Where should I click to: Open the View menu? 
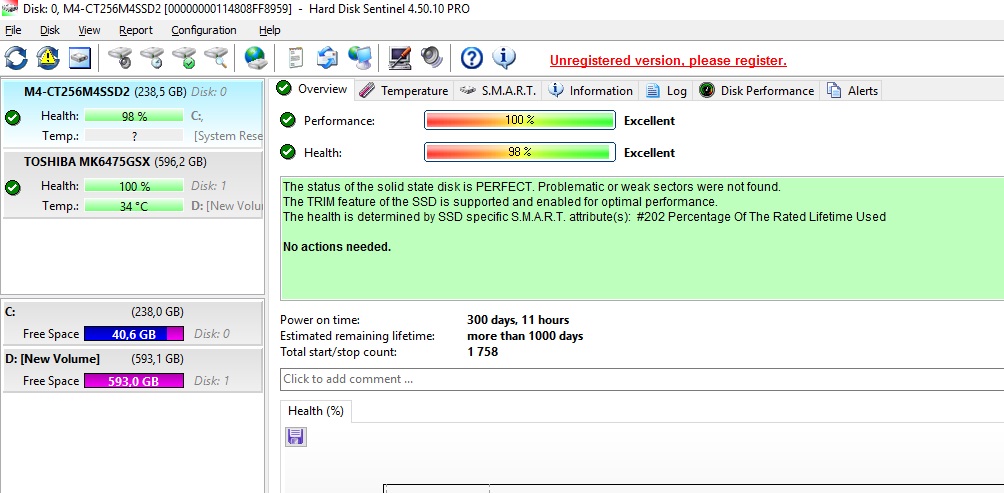pyautogui.click(x=89, y=30)
